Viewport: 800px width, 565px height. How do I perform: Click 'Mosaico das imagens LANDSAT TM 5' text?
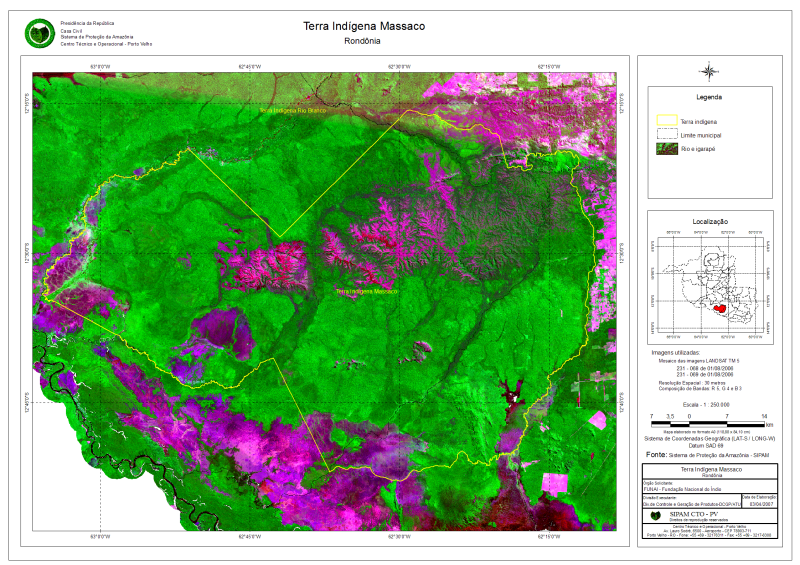tap(698, 361)
